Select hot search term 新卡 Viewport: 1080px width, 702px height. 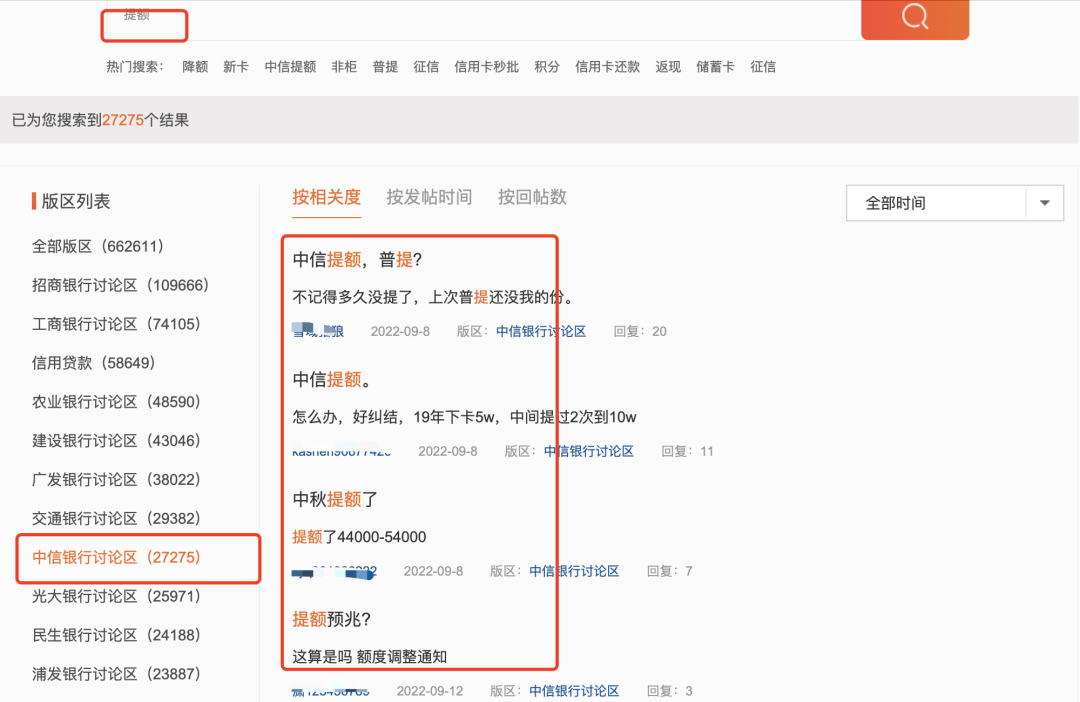(x=236, y=67)
